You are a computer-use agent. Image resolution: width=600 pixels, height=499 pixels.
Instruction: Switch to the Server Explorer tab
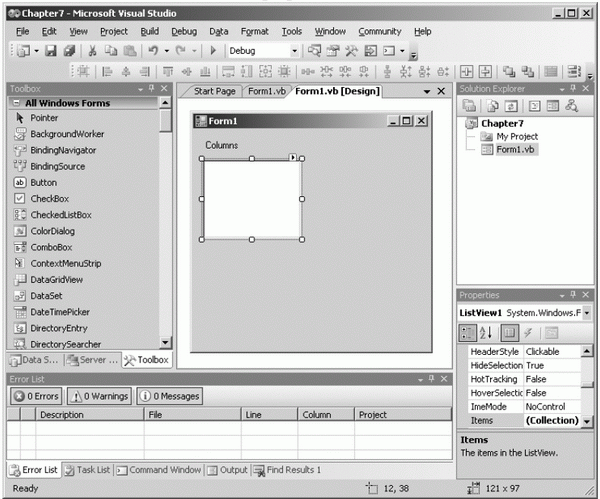click(92, 360)
